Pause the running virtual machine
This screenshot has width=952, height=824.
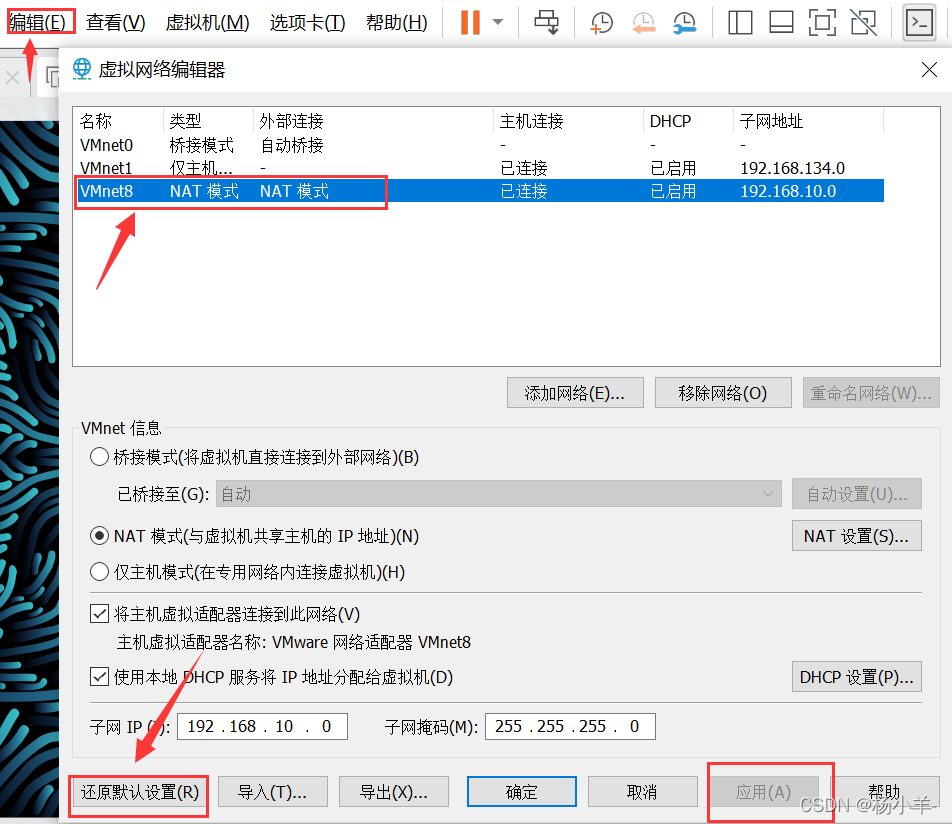point(470,21)
